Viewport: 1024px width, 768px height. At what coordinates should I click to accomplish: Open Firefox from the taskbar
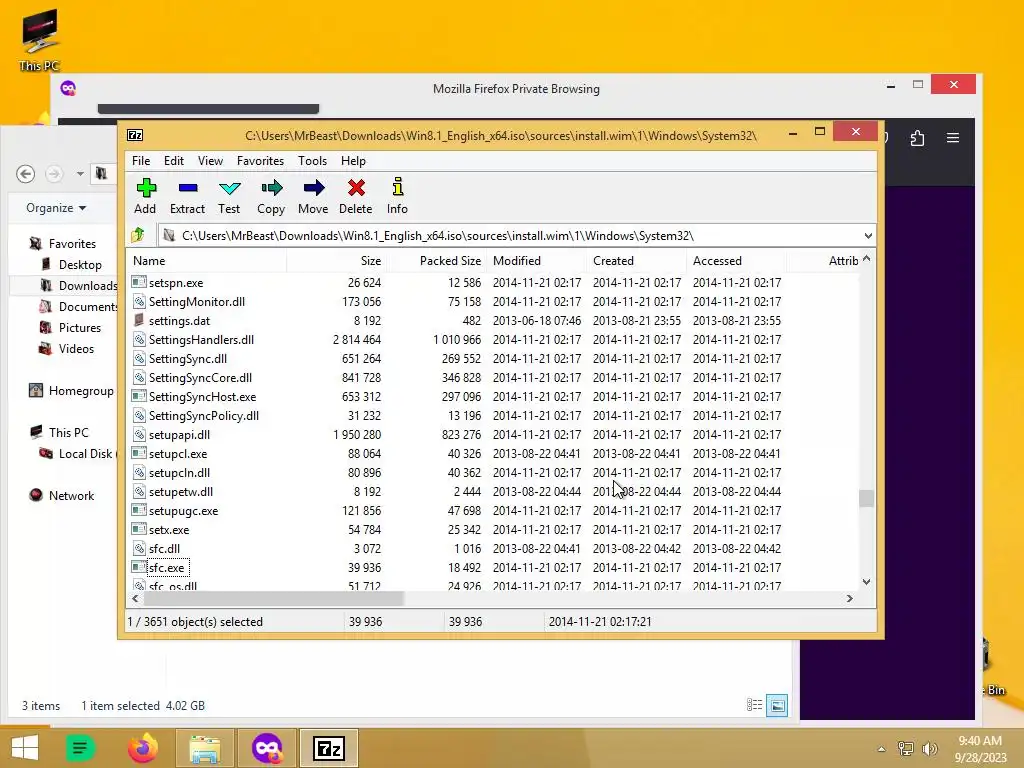143,748
